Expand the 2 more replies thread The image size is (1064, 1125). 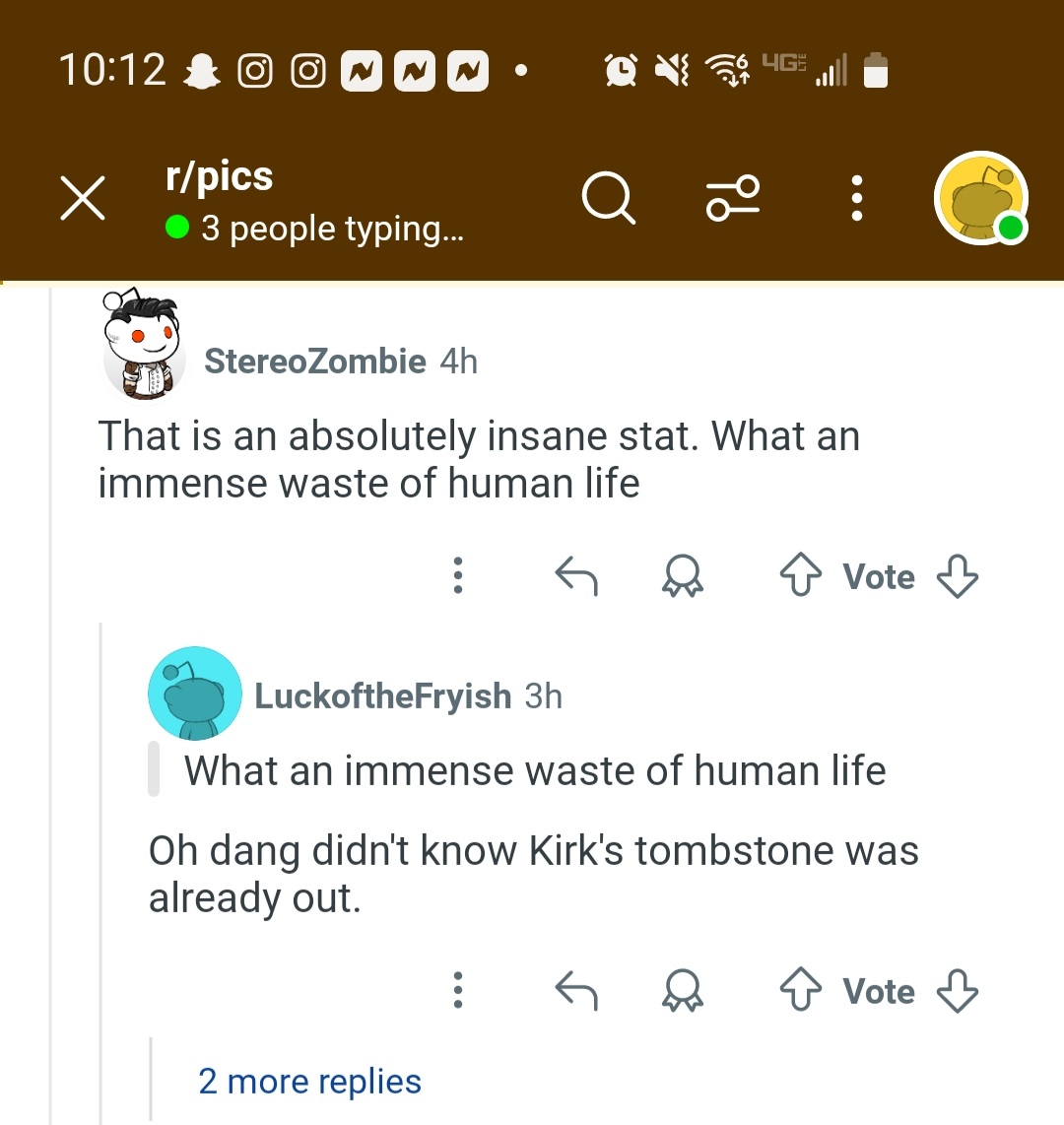point(309,1082)
